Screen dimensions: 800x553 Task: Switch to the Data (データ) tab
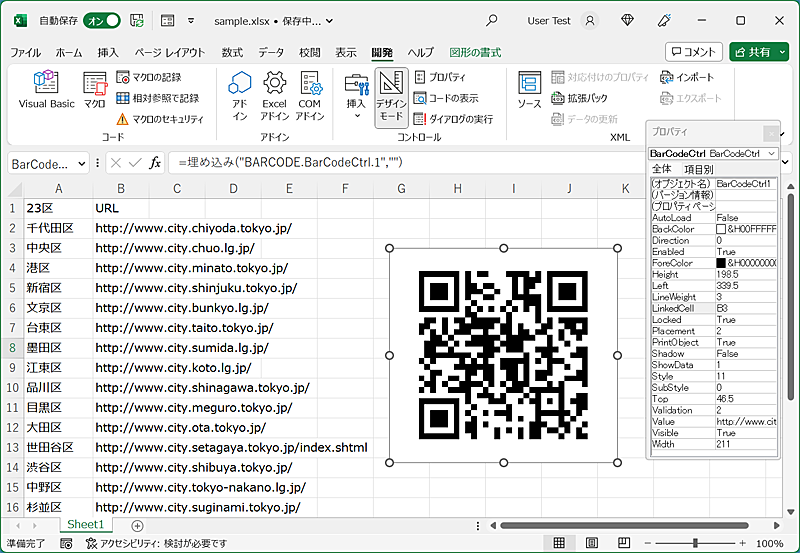271,53
